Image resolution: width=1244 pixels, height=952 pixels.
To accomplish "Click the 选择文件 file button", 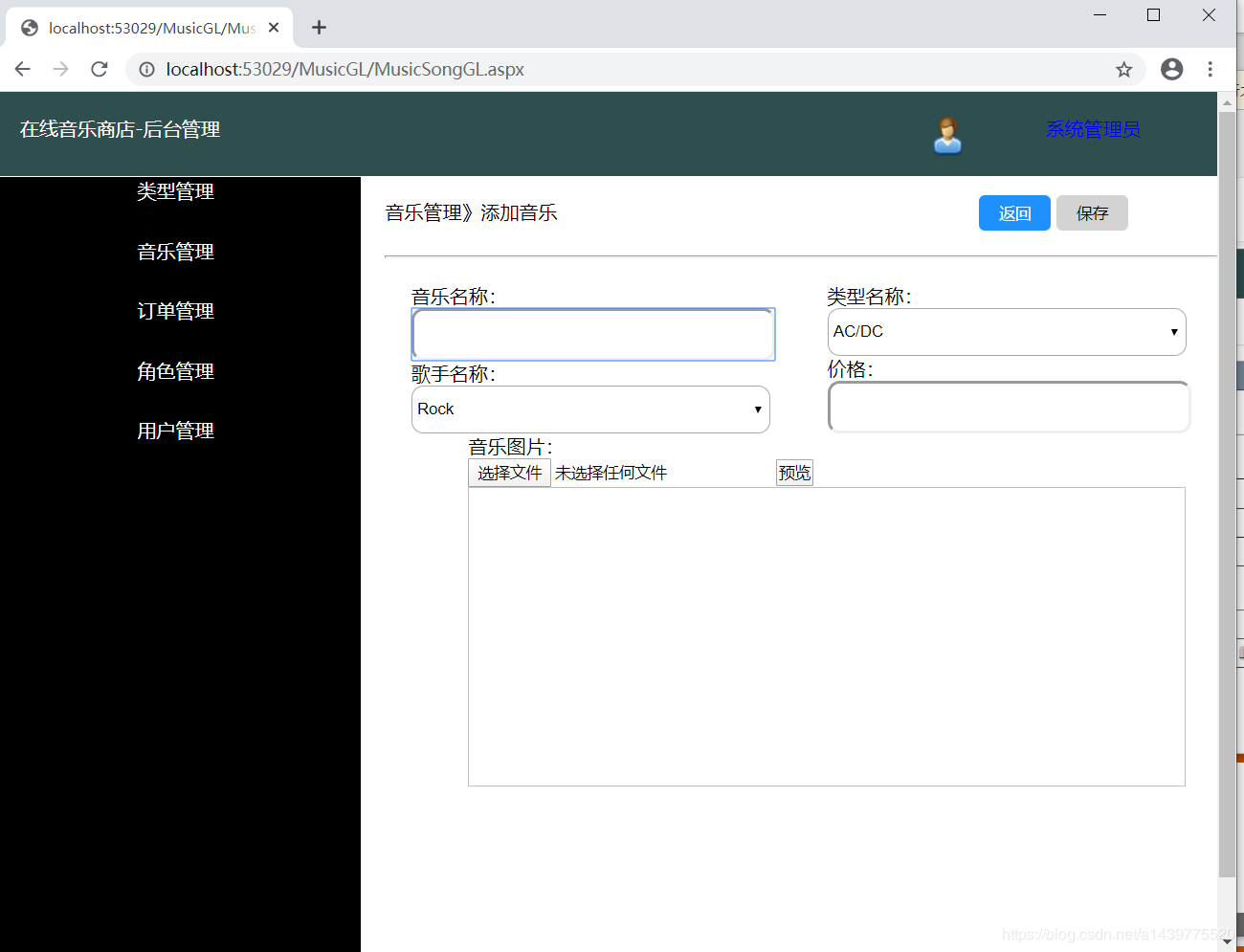I will (x=509, y=473).
